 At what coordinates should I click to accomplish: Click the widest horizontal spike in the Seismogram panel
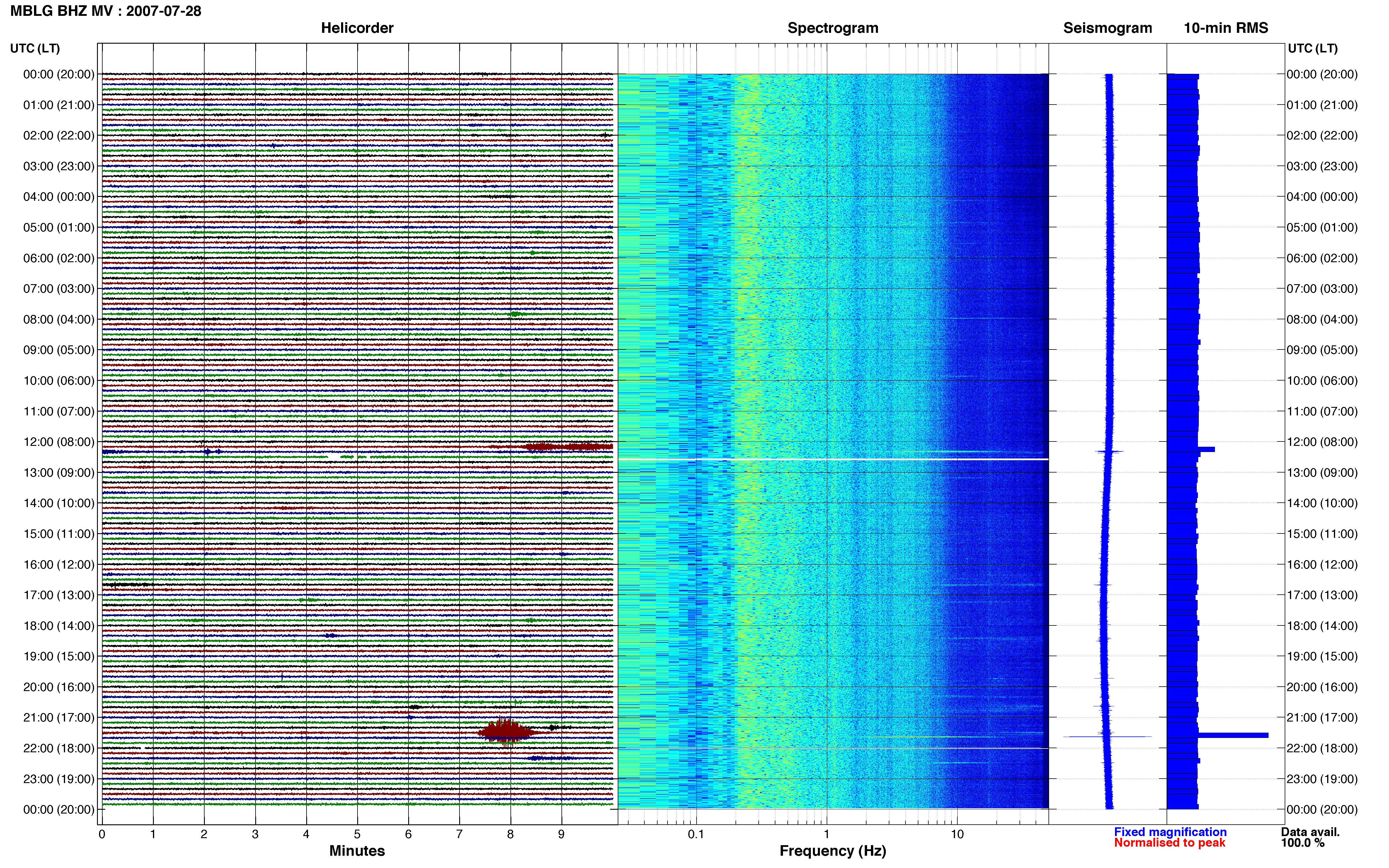[x=1108, y=736]
